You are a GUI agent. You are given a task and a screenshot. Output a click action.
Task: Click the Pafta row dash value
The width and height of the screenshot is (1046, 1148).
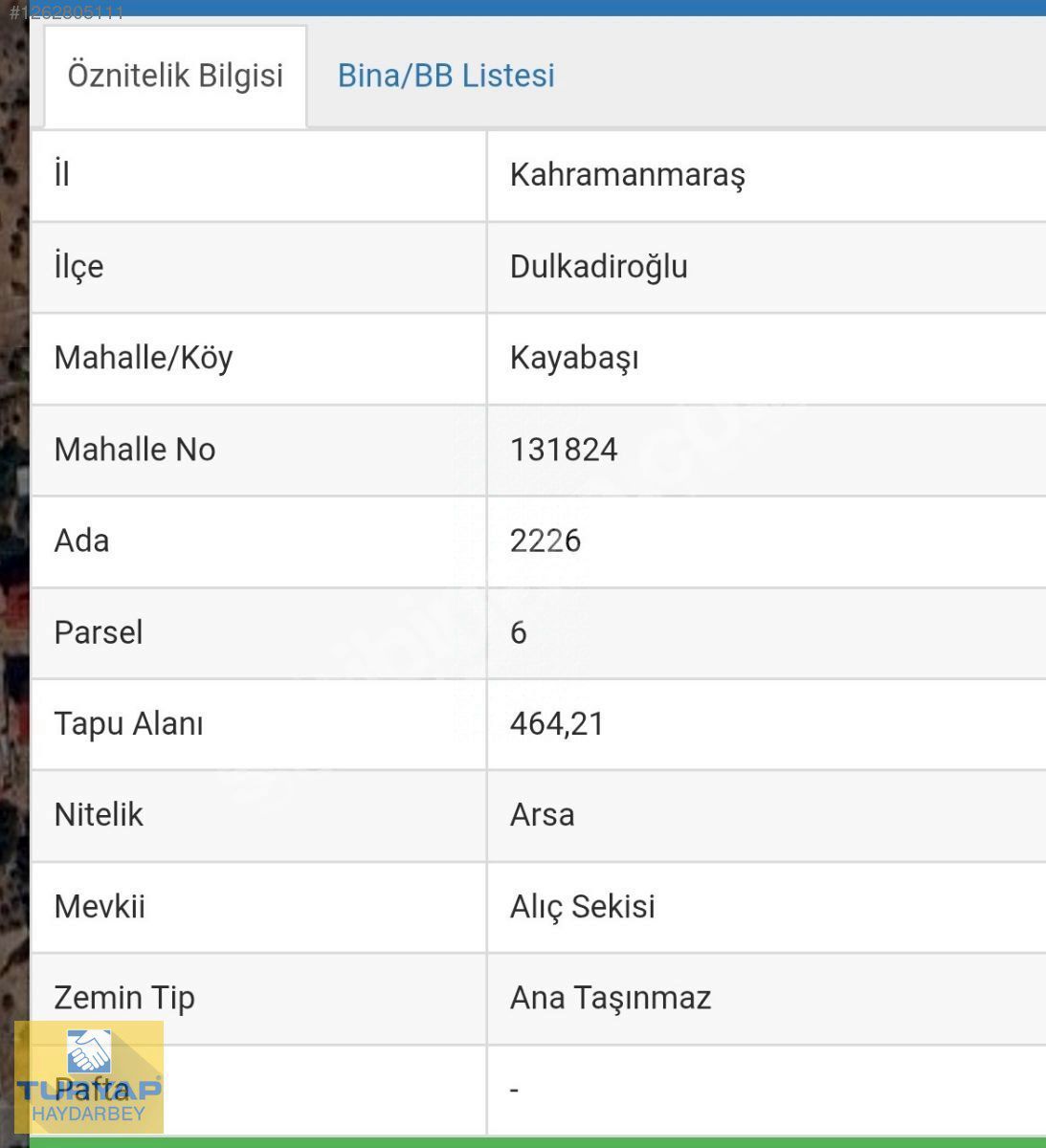tap(515, 1090)
